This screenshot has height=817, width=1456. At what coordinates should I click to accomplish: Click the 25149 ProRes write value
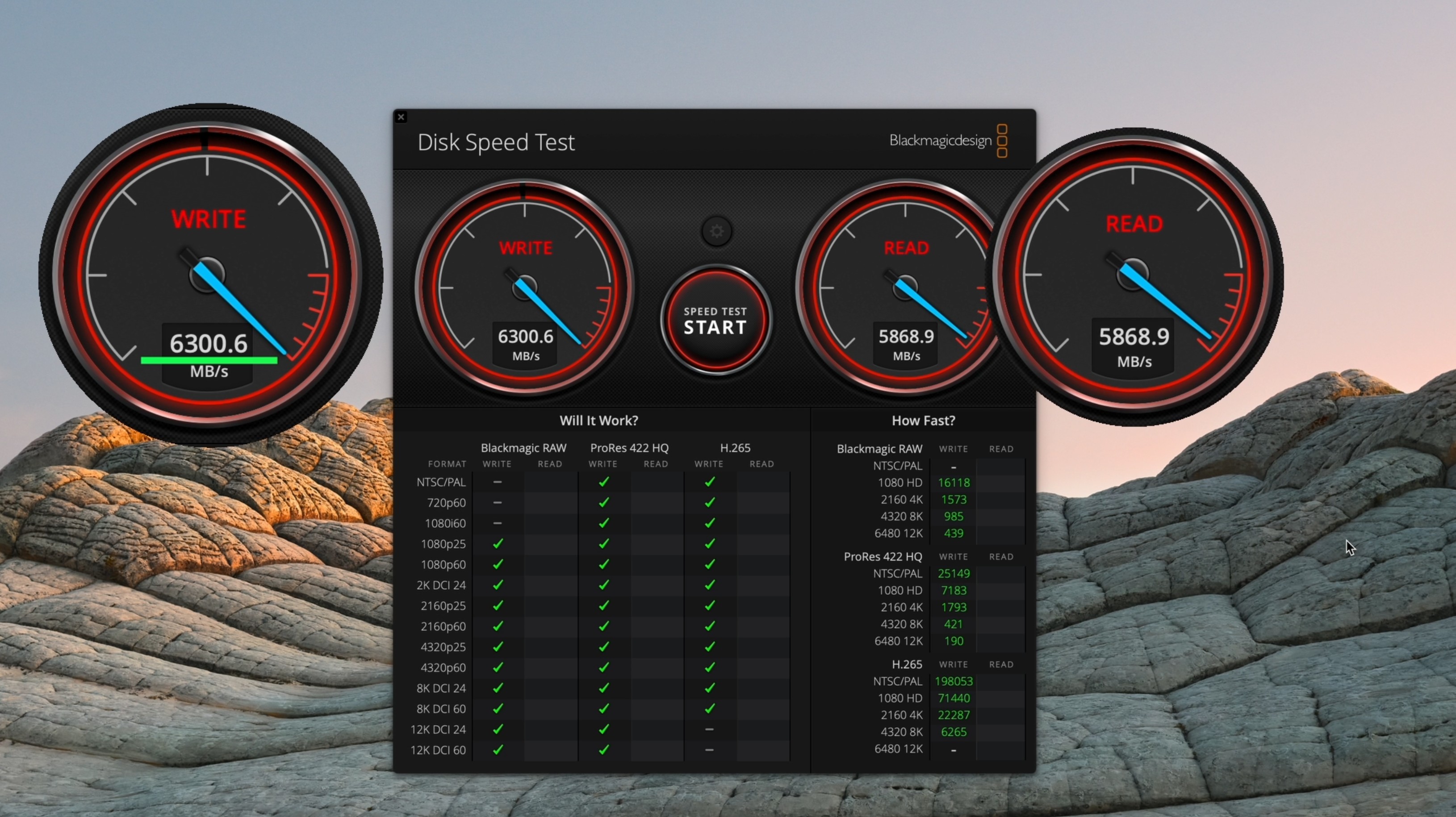954,574
